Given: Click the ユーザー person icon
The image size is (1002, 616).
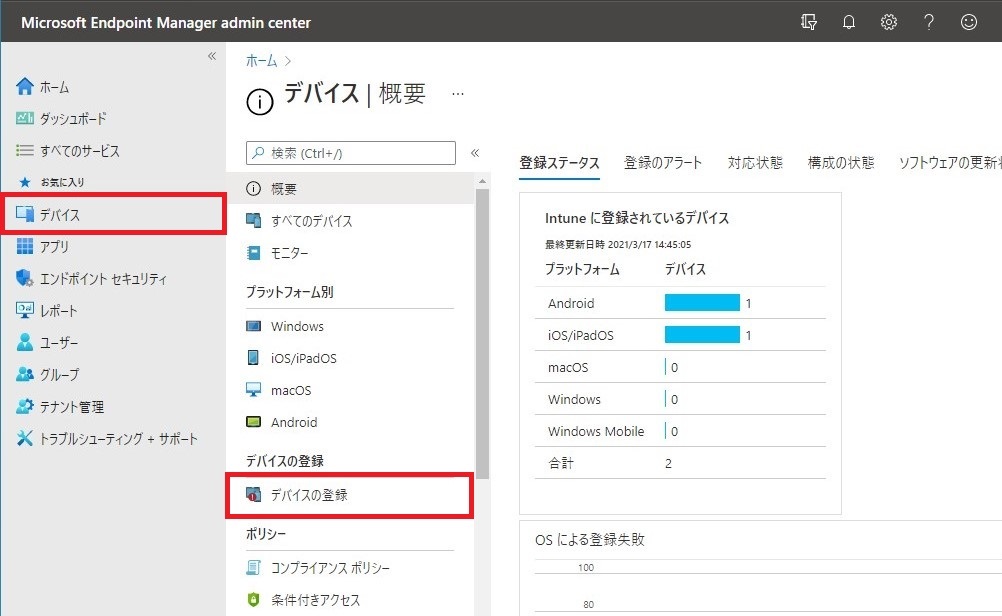Looking at the screenshot, I should tap(24, 343).
